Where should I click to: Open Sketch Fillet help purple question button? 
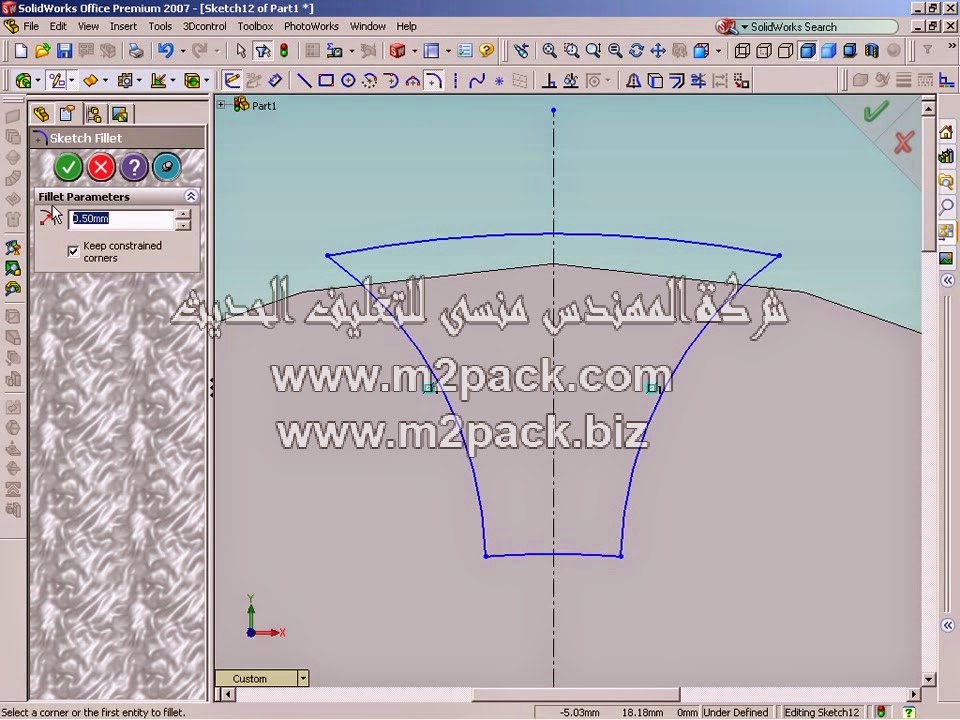(x=134, y=167)
